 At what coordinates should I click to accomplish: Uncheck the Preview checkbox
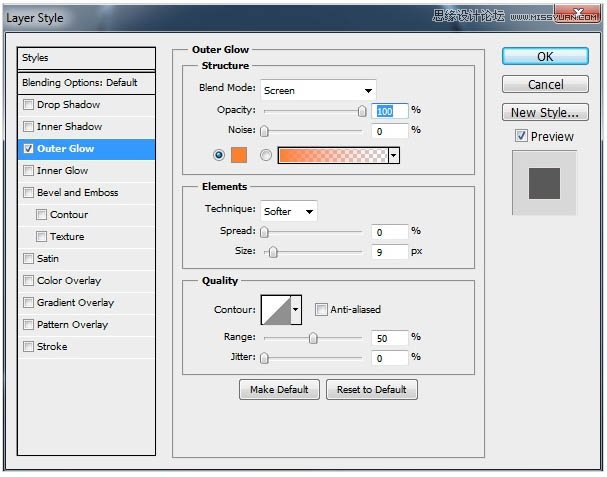(521, 136)
